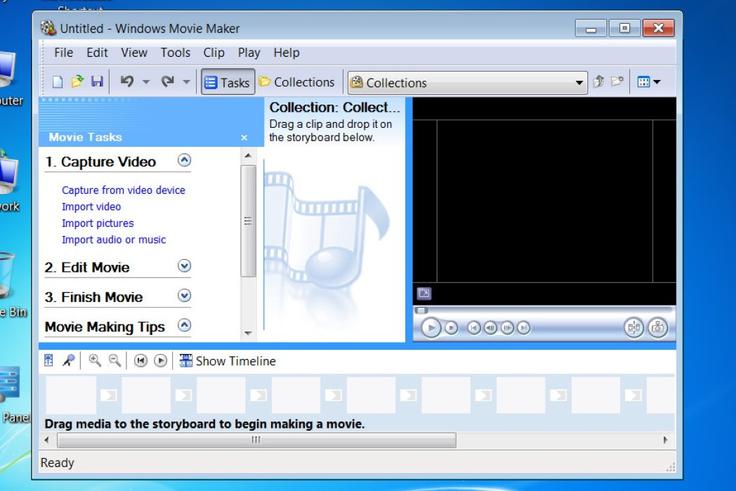Click the storyboard scroll right arrow
Screen dimensions: 736x491
pos(665,440)
